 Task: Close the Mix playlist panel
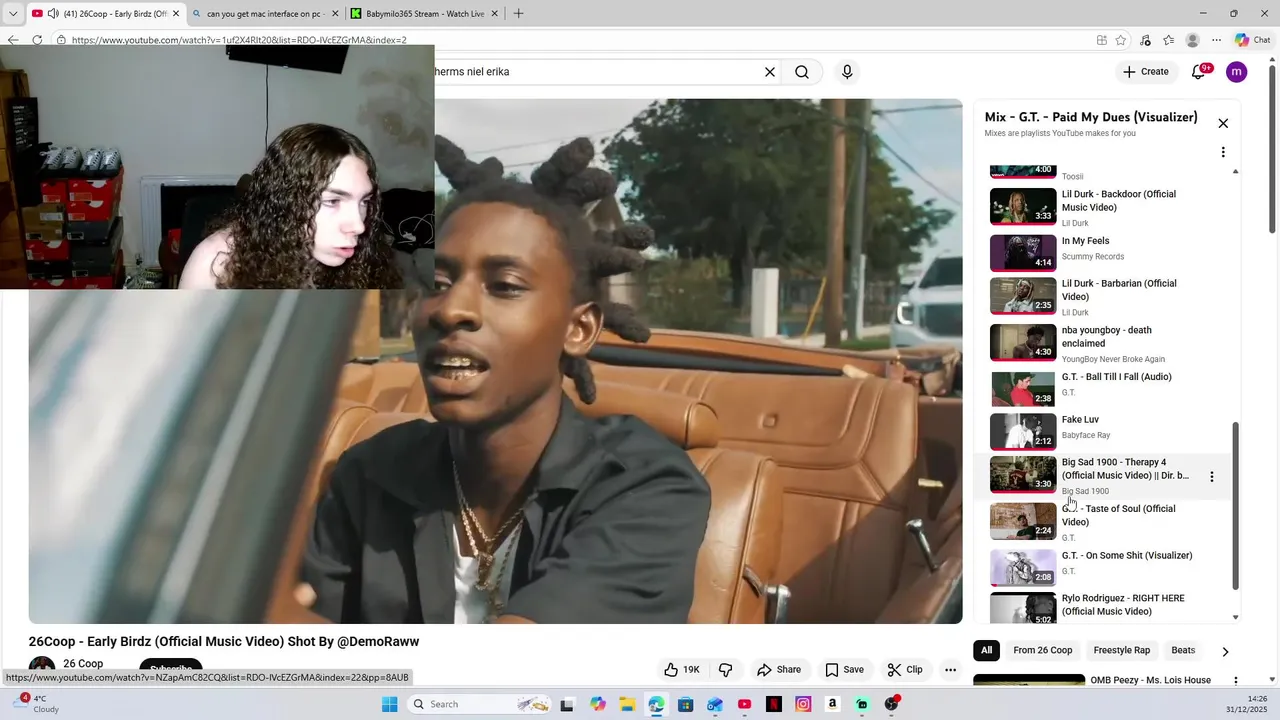coord(1223,123)
